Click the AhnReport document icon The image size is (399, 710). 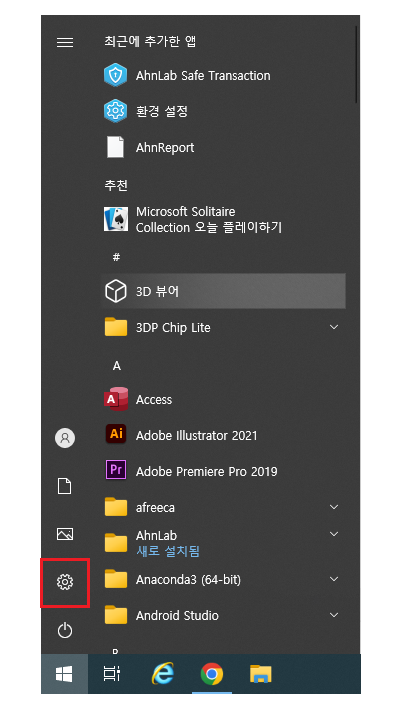(115, 147)
